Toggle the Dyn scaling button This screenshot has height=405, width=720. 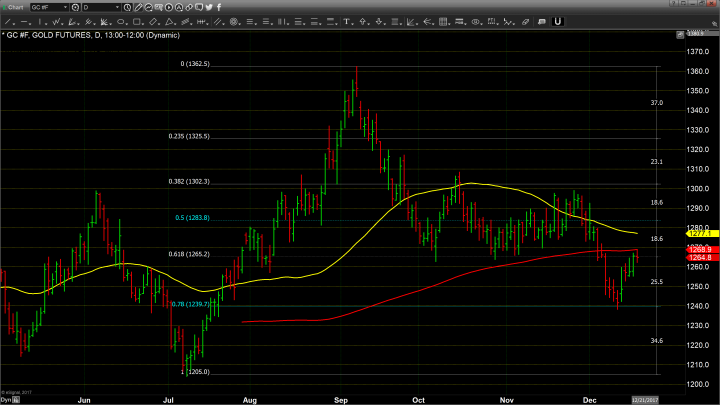pyautogui.click(x=6, y=399)
